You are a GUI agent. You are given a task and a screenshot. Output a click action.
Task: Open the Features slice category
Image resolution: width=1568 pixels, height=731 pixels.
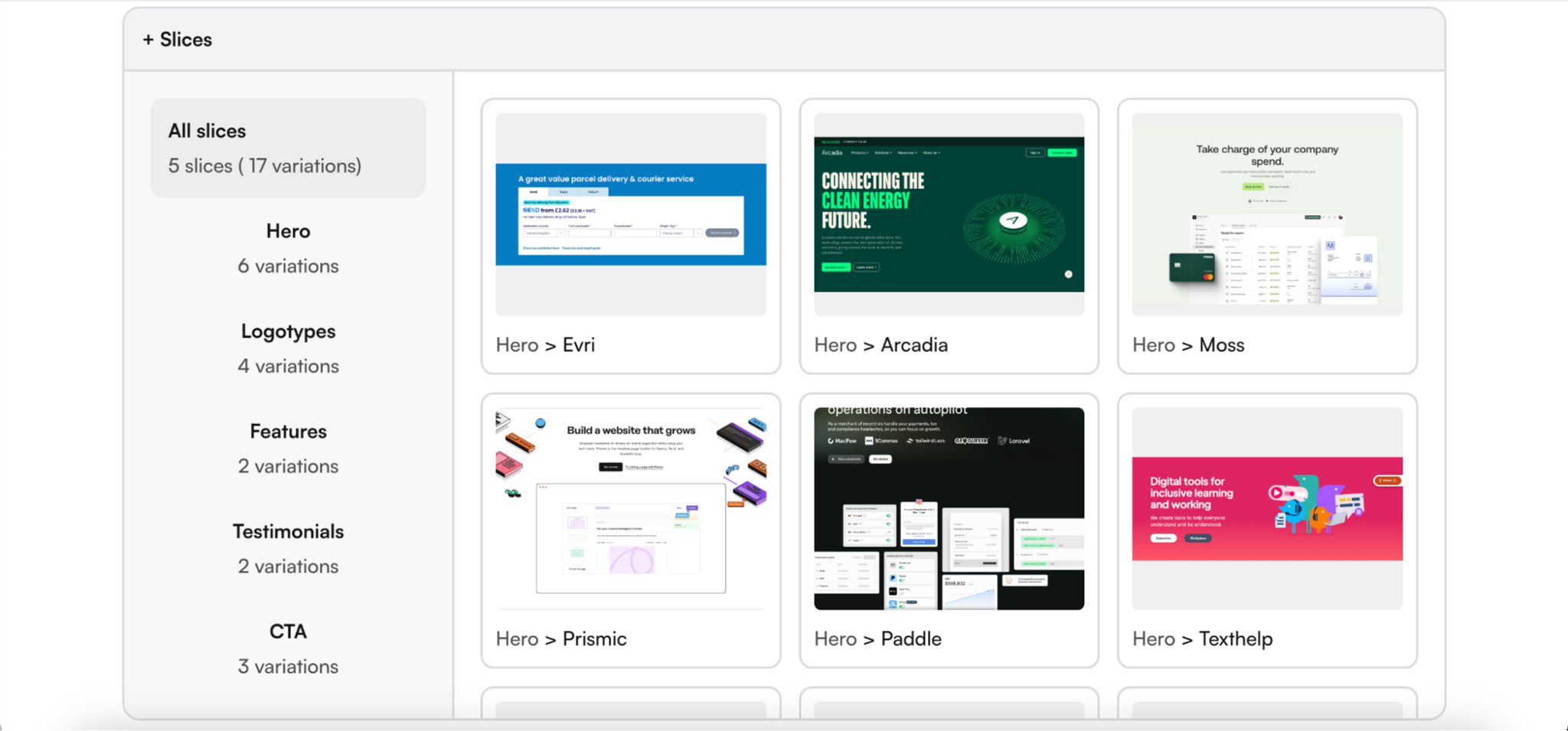click(288, 449)
